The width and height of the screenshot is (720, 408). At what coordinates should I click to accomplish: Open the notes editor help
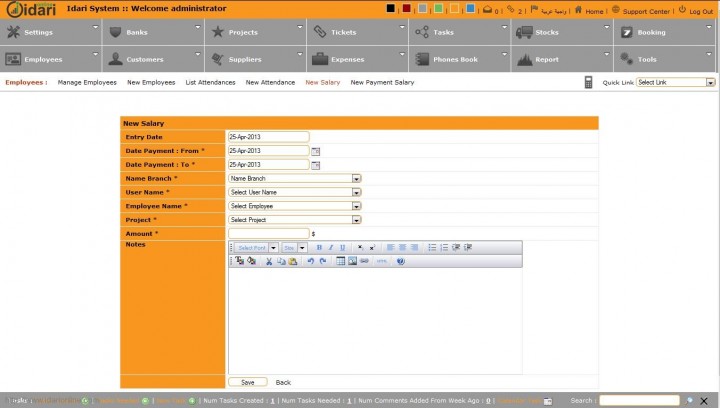[400, 261]
